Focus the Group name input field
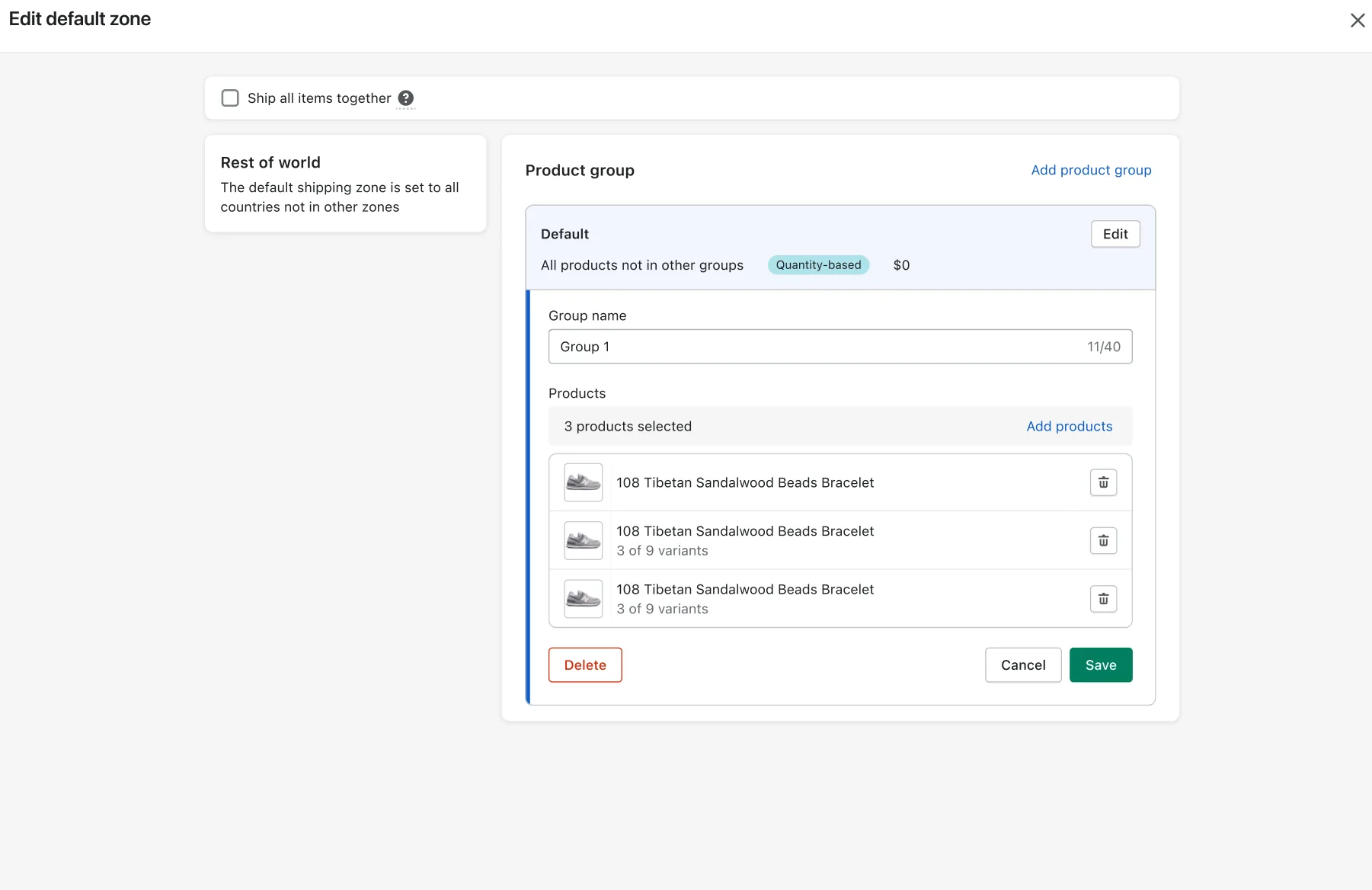This screenshot has width=1372, height=890. [840, 347]
